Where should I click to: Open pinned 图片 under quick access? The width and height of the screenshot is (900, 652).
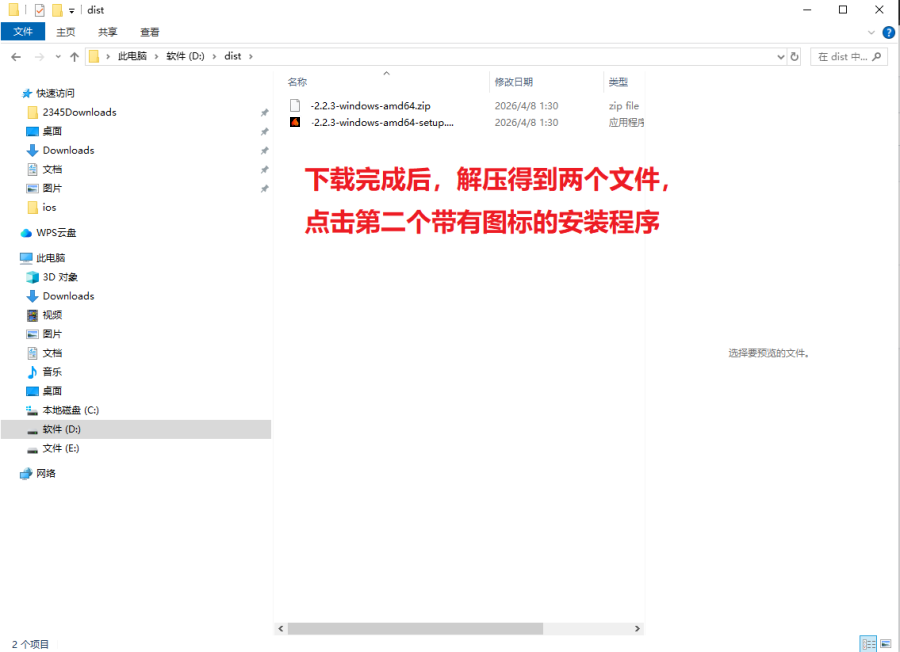[x=52, y=188]
